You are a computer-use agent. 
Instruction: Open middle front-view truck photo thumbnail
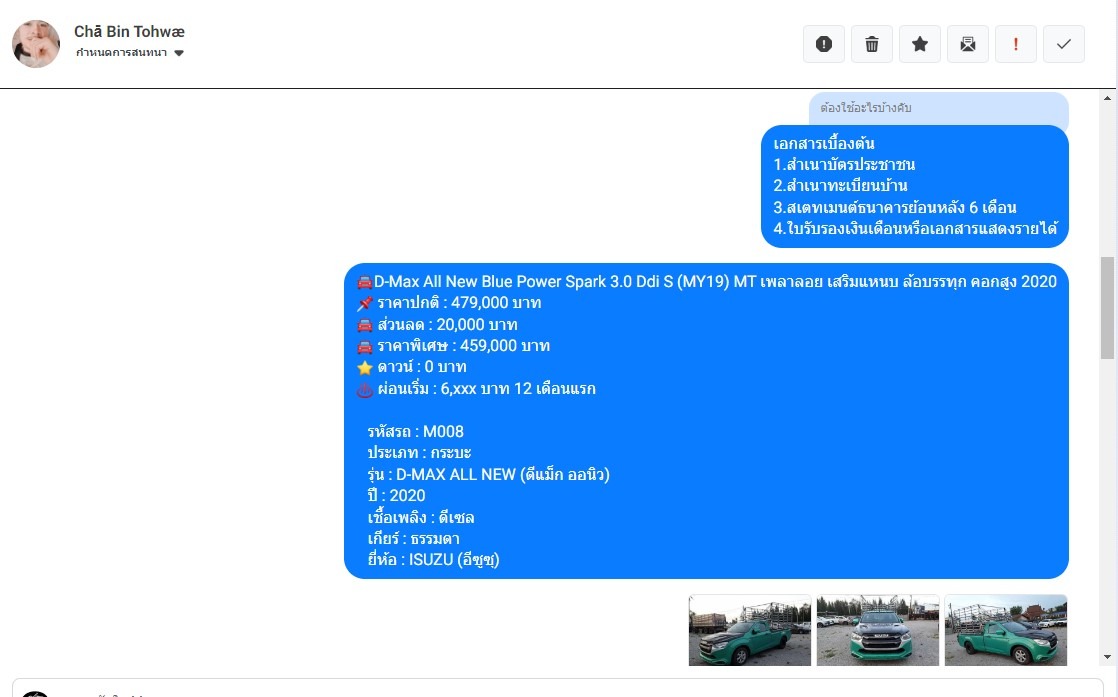[x=878, y=630]
